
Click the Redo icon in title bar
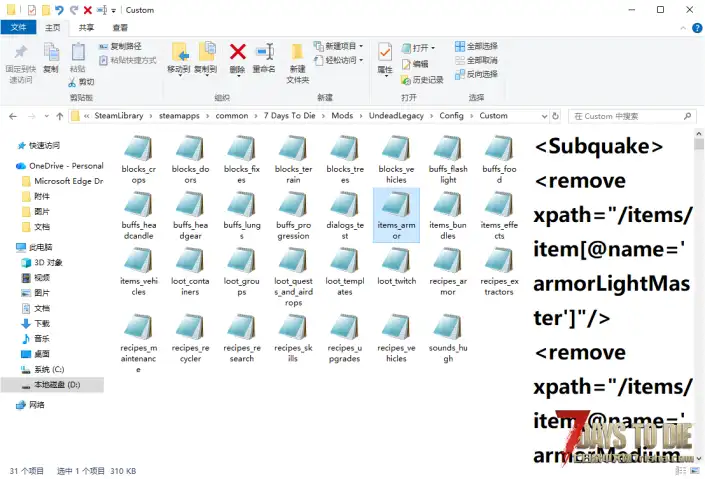[x=74, y=10]
